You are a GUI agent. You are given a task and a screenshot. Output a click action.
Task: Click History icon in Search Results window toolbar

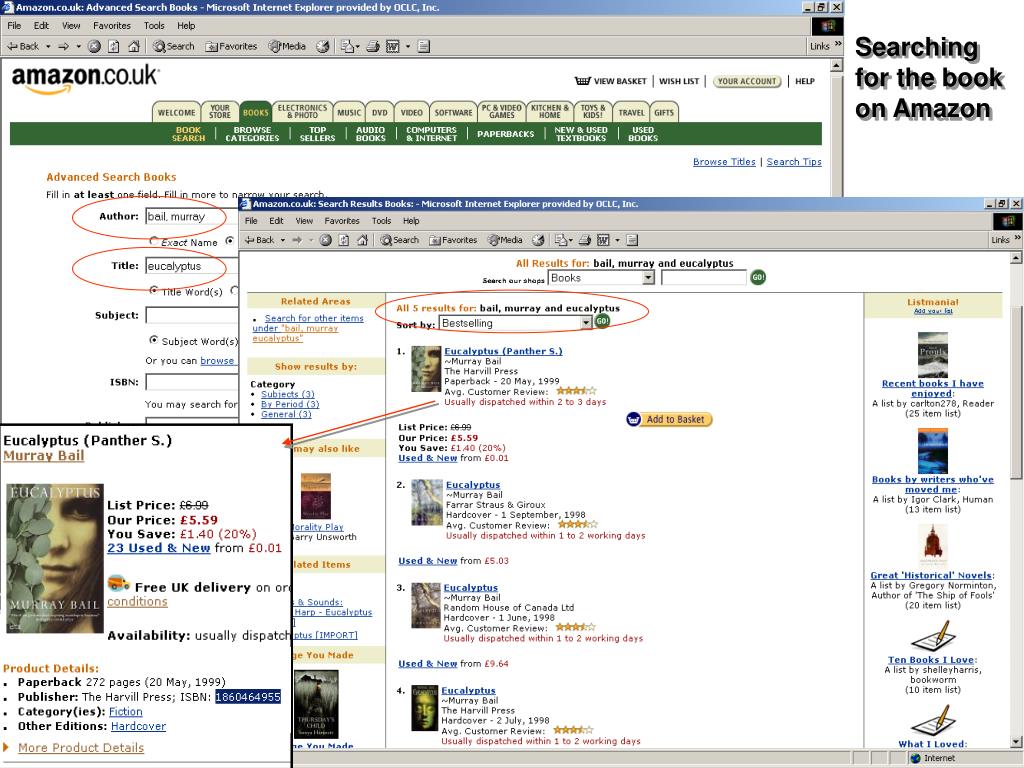[538, 240]
